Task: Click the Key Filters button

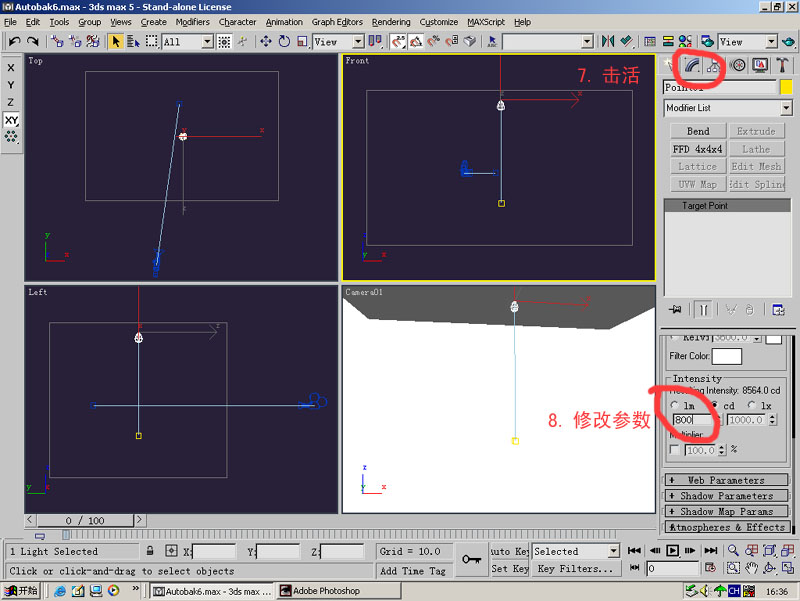Action: (x=576, y=568)
